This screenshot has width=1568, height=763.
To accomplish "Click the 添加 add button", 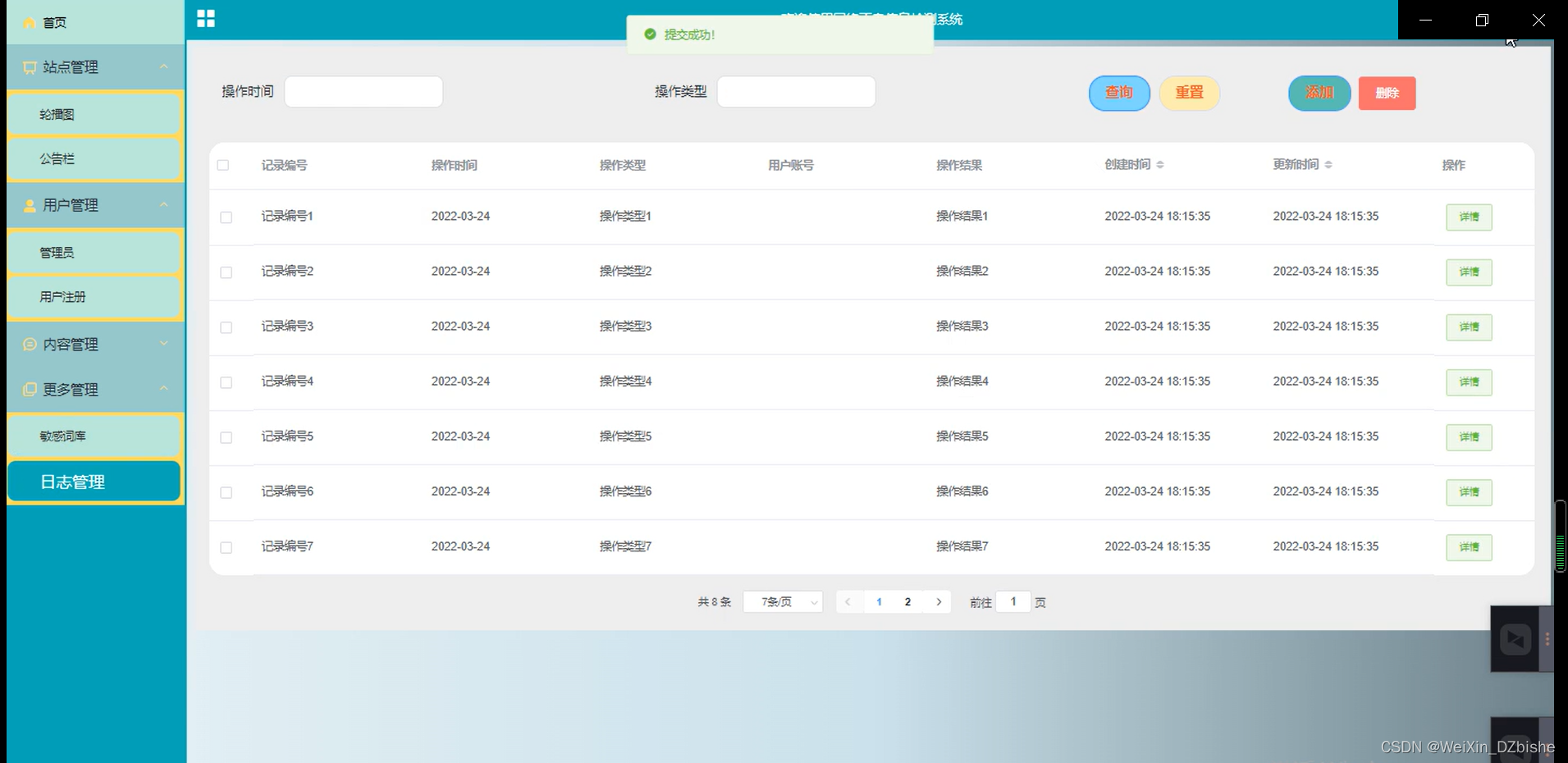I will pos(1319,93).
